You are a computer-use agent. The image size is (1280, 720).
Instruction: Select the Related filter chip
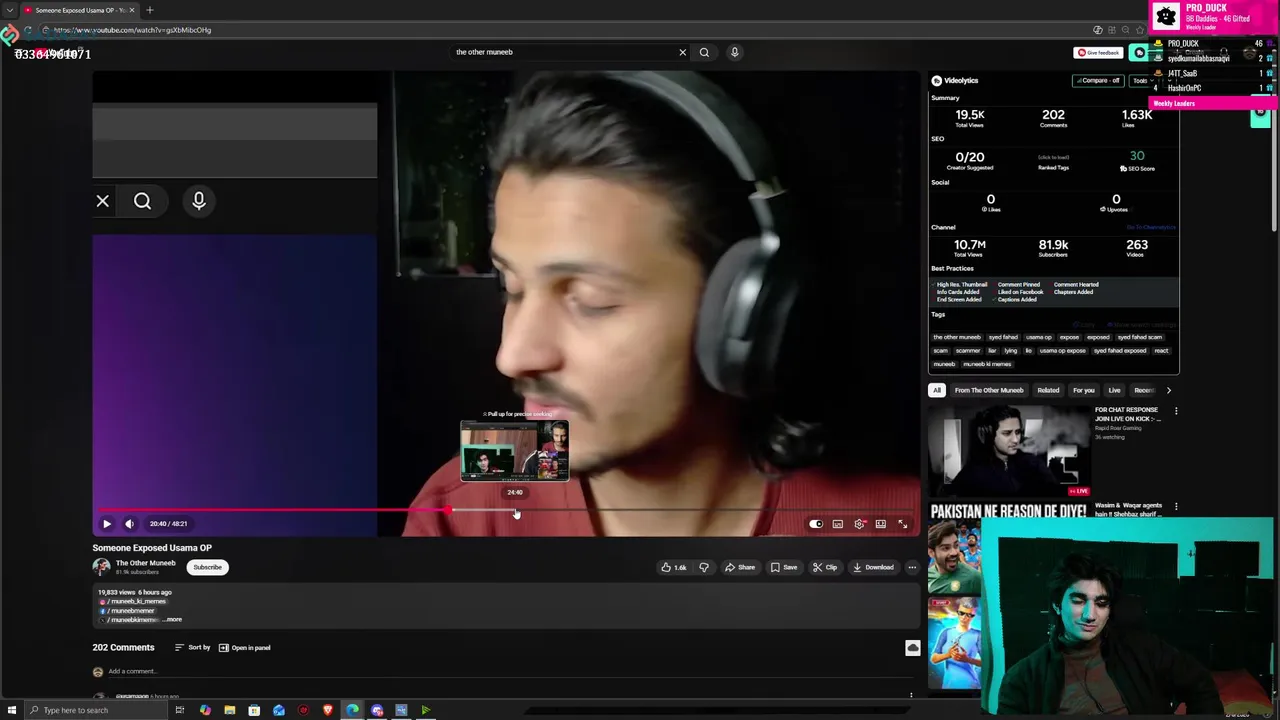coord(1048,390)
